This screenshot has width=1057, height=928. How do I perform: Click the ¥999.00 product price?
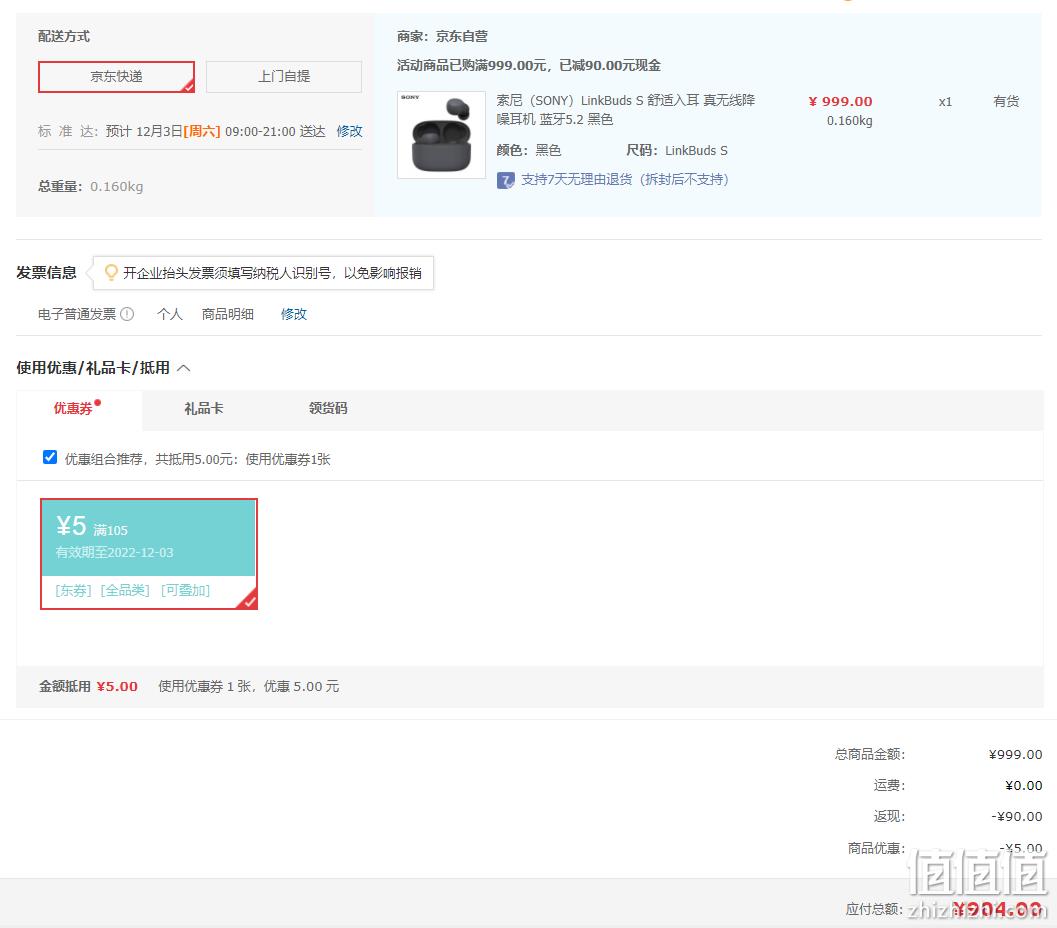[x=840, y=102]
